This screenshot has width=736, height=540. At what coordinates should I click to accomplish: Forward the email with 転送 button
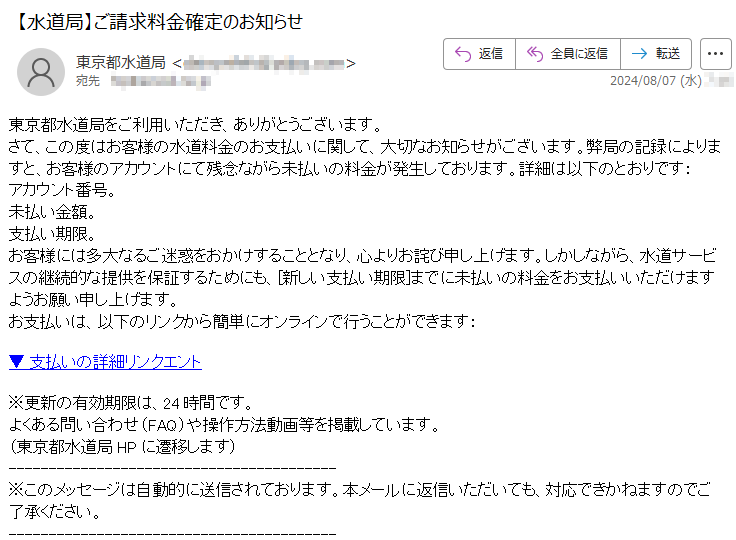[x=656, y=54]
